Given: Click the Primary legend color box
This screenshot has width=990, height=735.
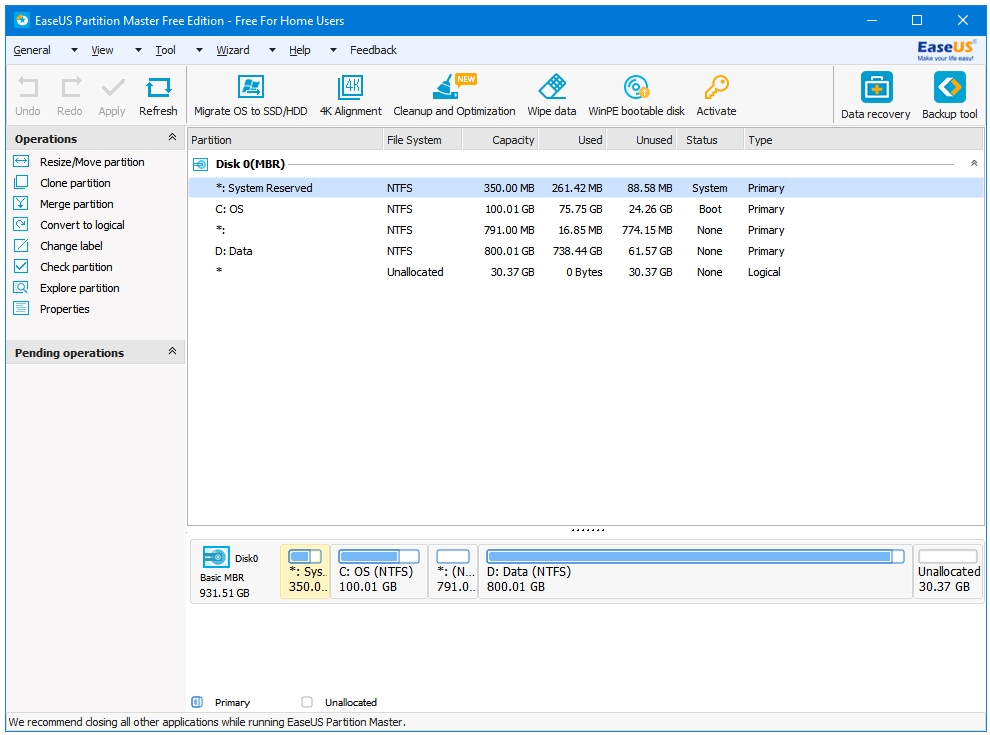Looking at the screenshot, I should 197,702.
